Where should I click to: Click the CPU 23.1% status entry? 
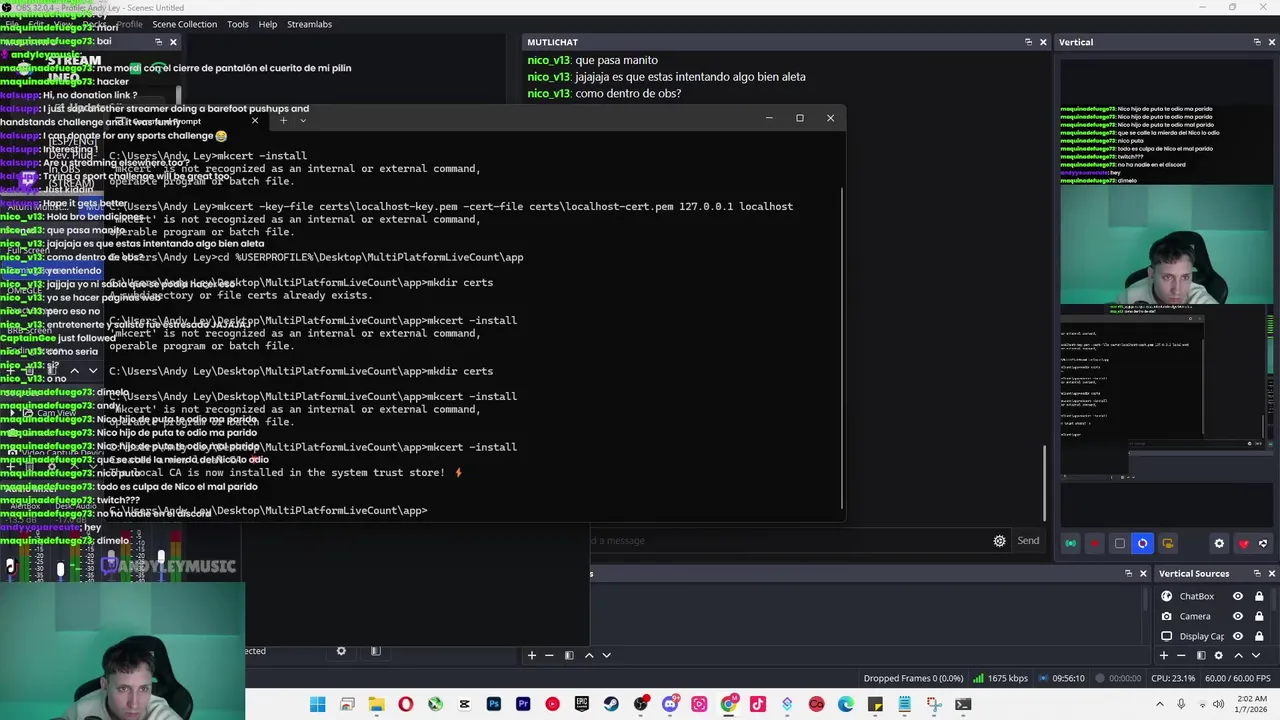1174,678
